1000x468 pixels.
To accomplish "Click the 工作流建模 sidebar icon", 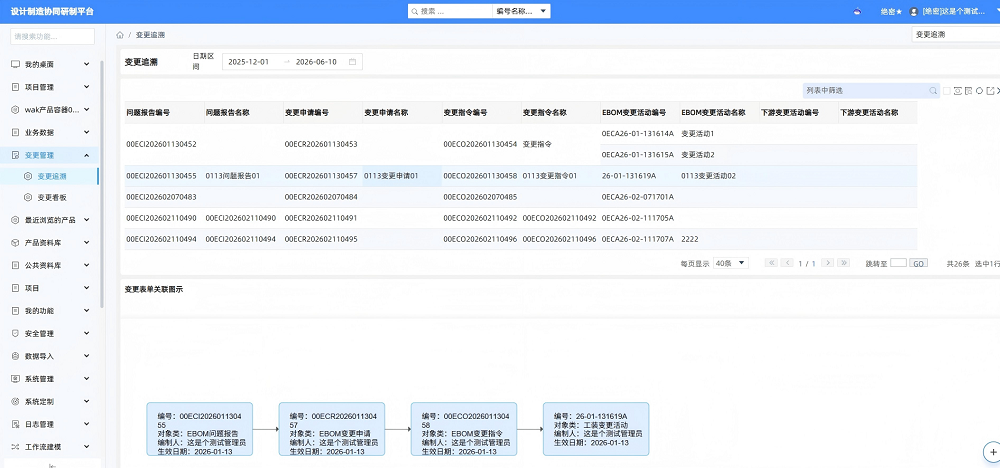I will 15,447.
